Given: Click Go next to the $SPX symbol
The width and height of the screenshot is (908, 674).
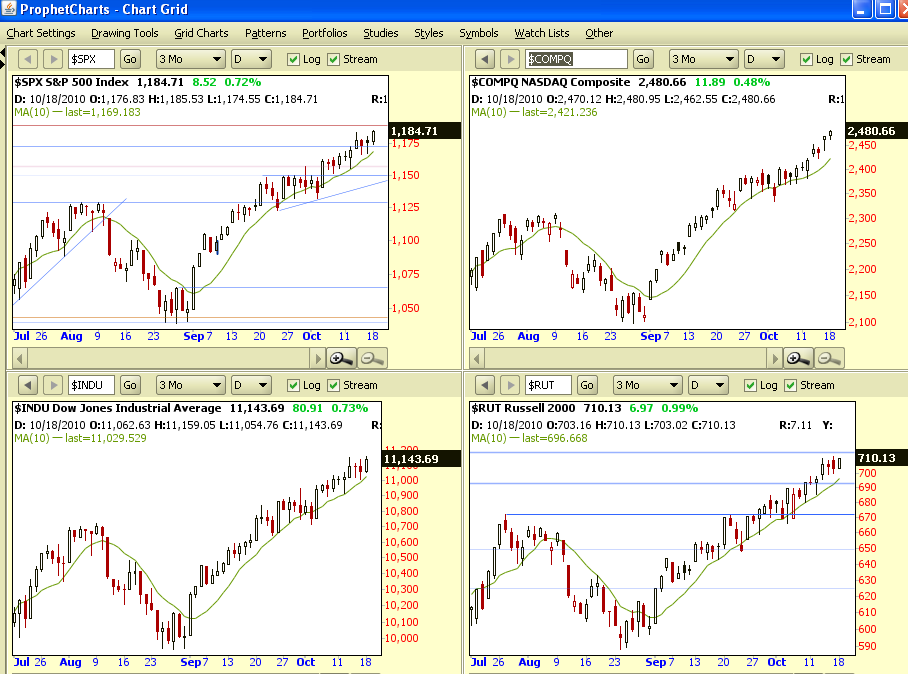Looking at the screenshot, I should pos(130,59).
